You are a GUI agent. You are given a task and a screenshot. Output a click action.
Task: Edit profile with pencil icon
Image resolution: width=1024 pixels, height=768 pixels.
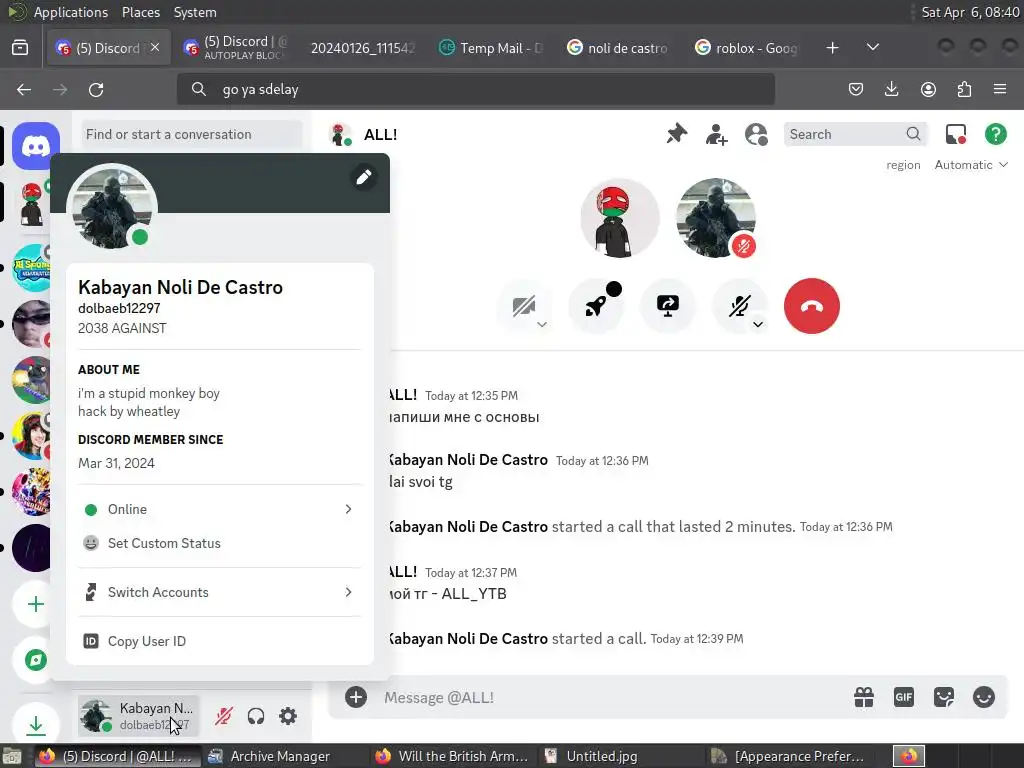pos(364,176)
